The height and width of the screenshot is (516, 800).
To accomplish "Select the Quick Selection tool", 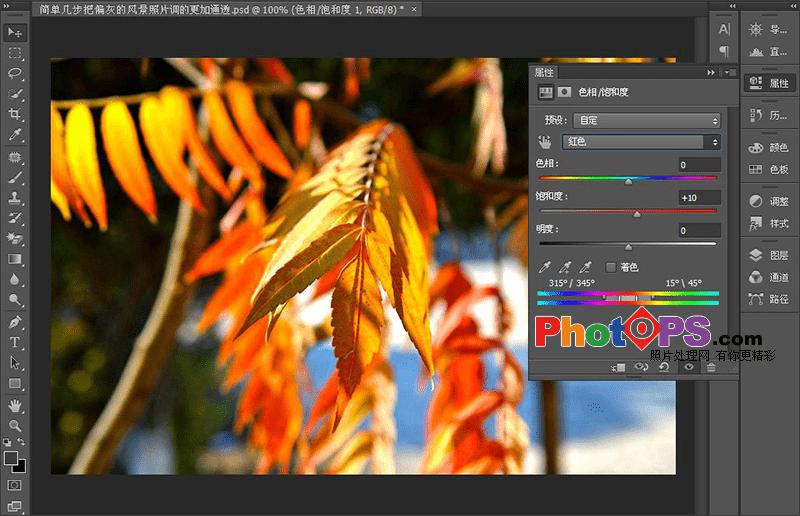I will tap(15, 93).
